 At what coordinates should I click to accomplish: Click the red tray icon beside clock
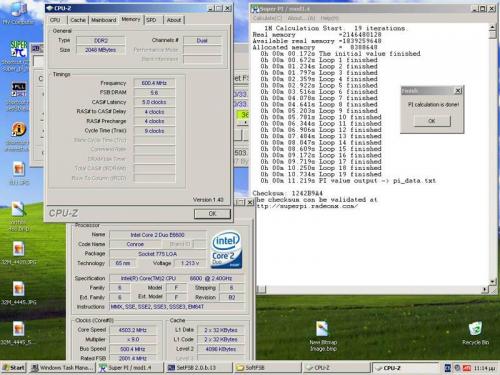[467, 368]
